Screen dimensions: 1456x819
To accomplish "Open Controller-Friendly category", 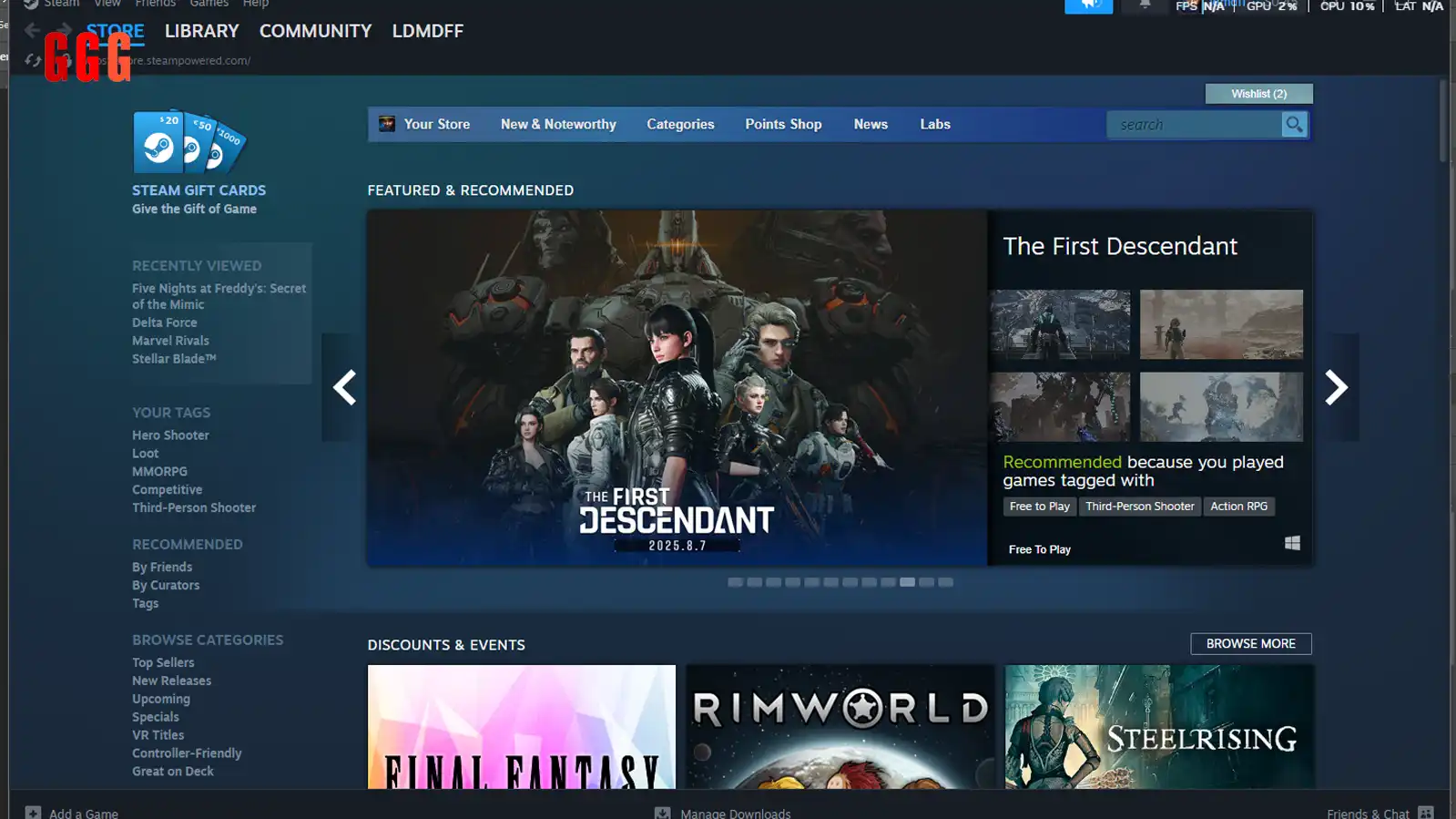I will pyautogui.click(x=187, y=753).
